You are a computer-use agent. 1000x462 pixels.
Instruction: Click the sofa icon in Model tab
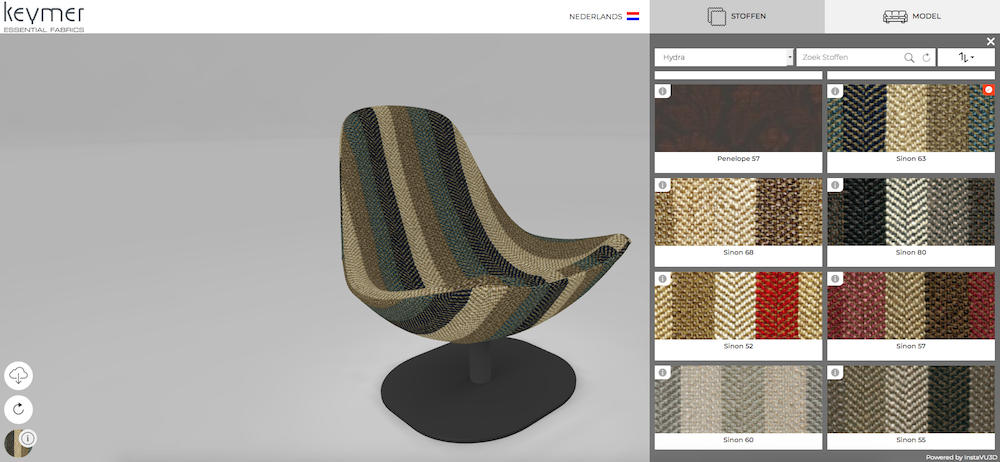(895, 17)
